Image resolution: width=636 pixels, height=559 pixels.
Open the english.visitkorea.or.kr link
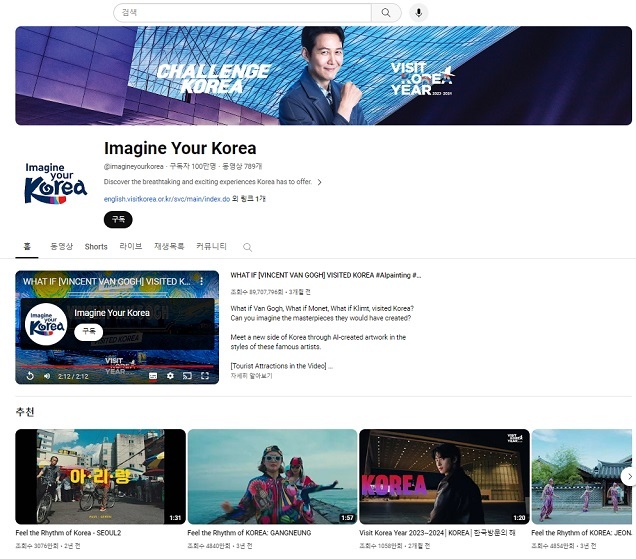tap(167, 199)
